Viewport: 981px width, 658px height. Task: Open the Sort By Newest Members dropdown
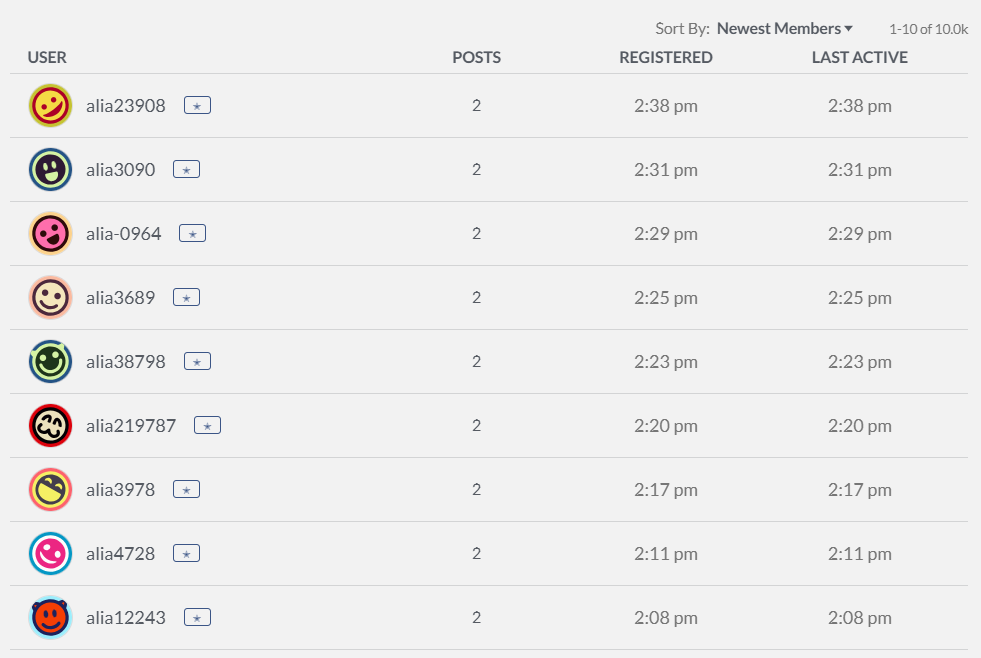(x=785, y=29)
